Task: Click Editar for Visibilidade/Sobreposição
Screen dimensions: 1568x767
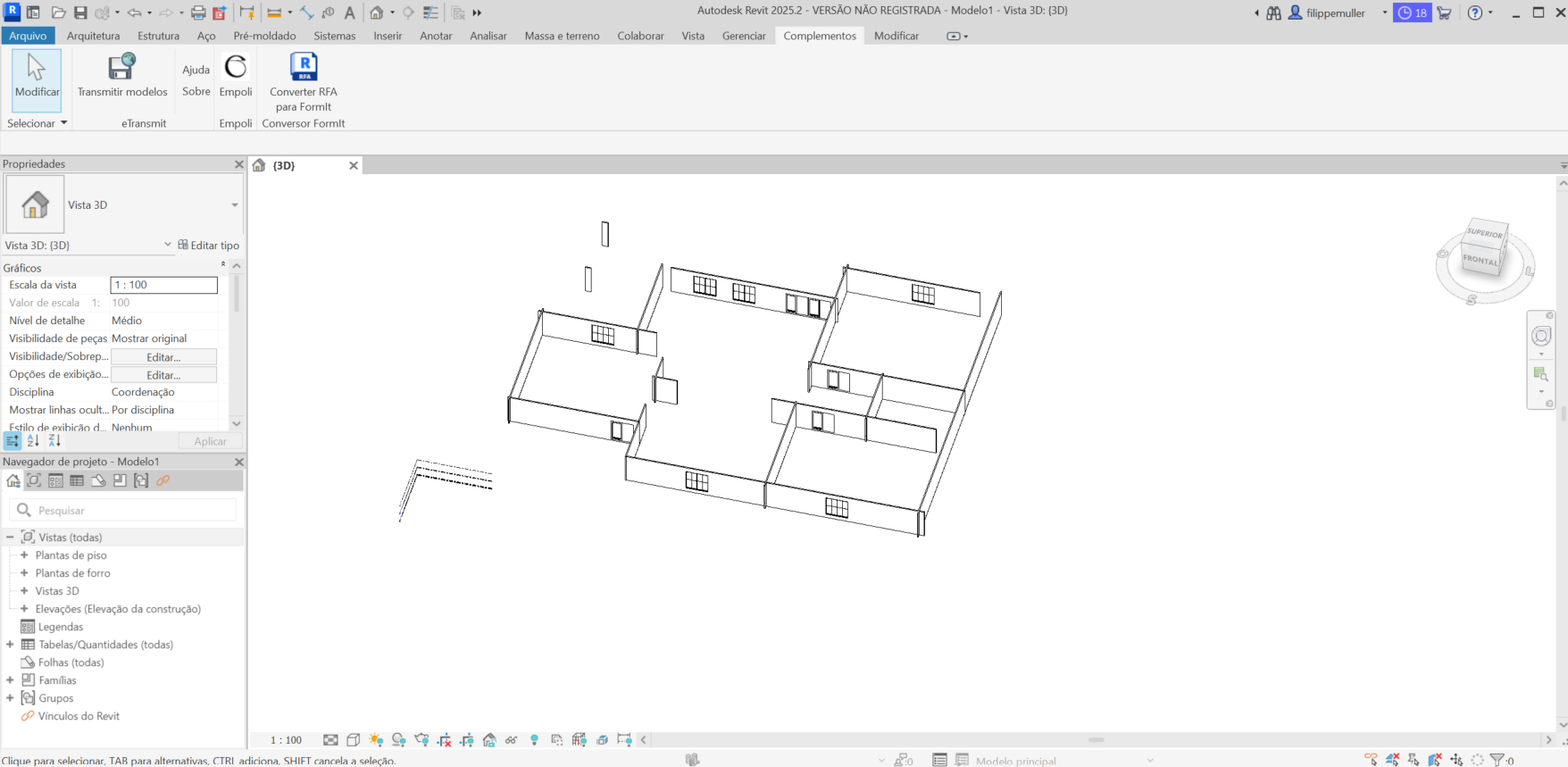Action: click(163, 357)
